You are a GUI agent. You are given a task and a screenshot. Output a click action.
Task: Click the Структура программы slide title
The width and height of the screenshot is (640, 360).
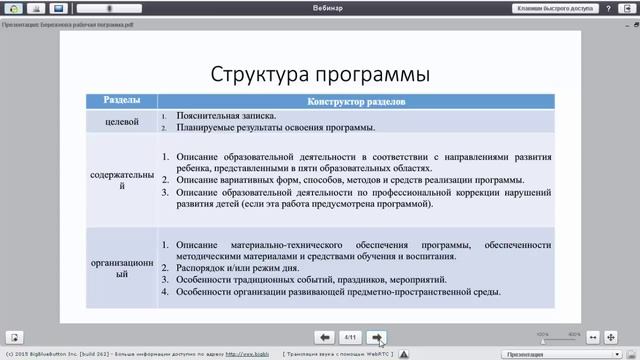[x=320, y=74]
